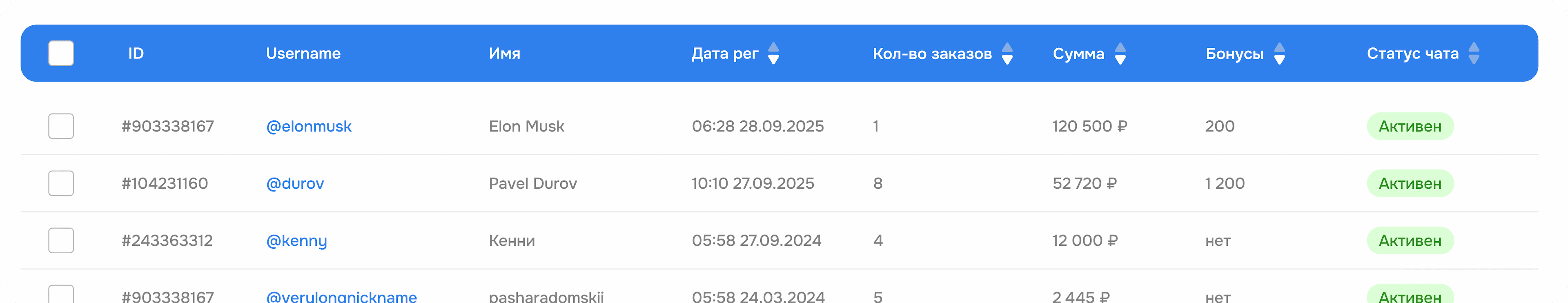This screenshot has height=303, width=1568.
Task: Sort table by Сумма arrows icon
Action: (1119, 53)
